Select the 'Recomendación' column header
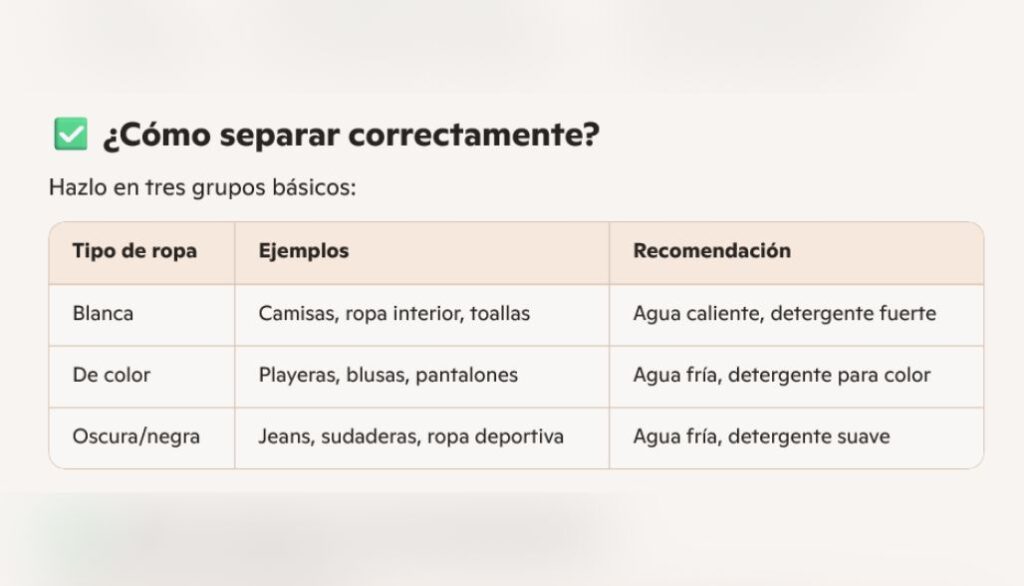The width and height of the screenshot is (1024, 586). tap(712, 252)
